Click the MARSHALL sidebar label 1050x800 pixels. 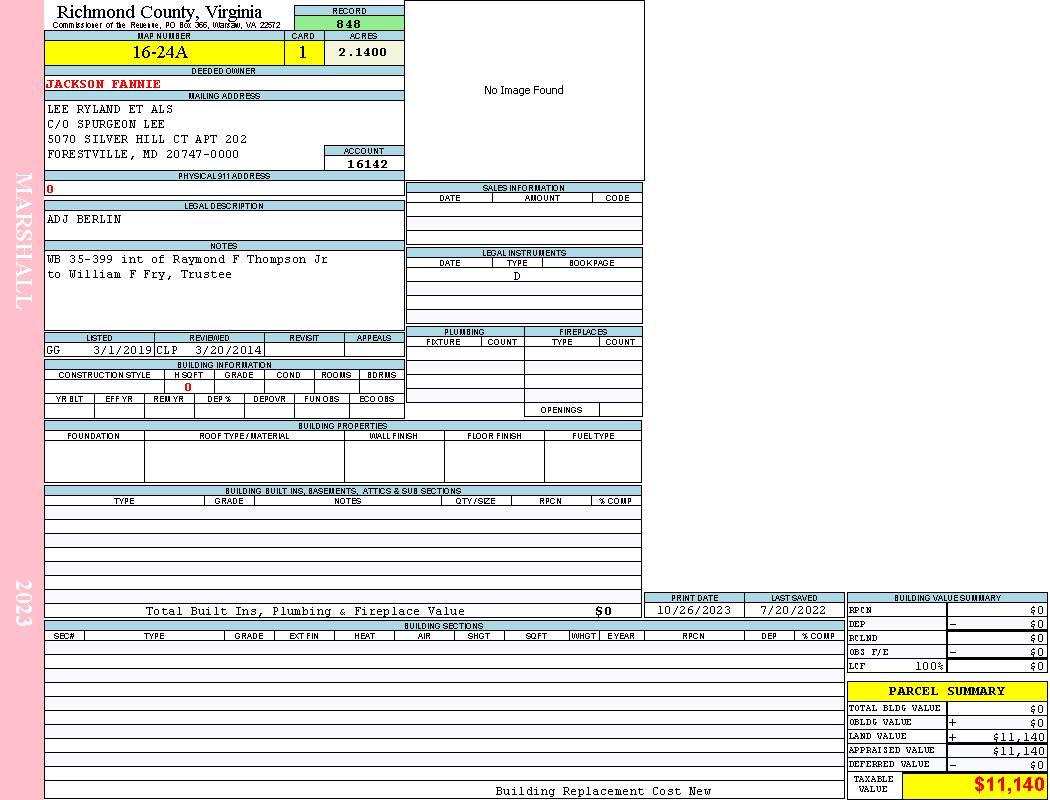(23, 241)
